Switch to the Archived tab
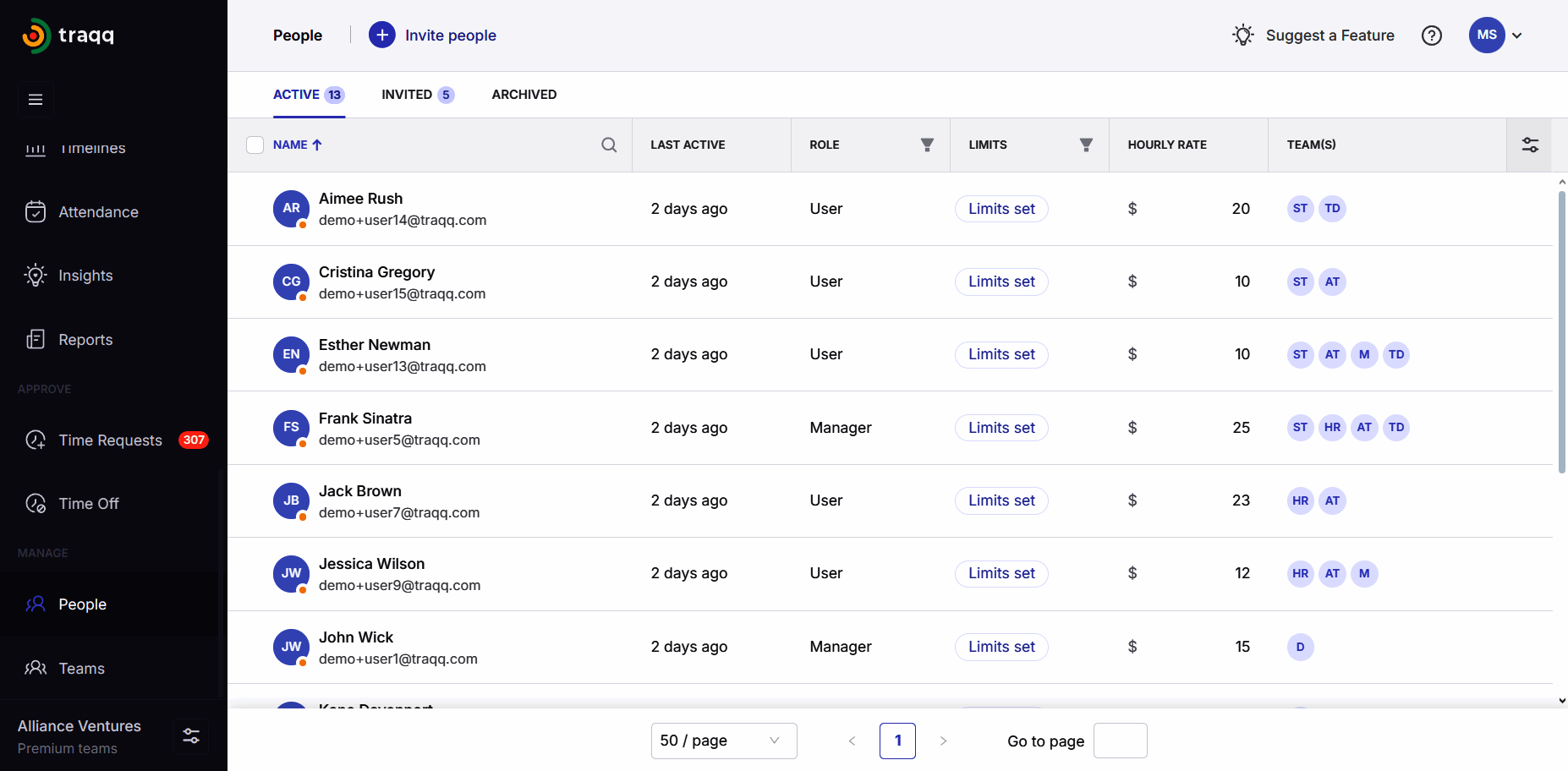This screenshot has width=1568, height=771. [x=524, y=95]
